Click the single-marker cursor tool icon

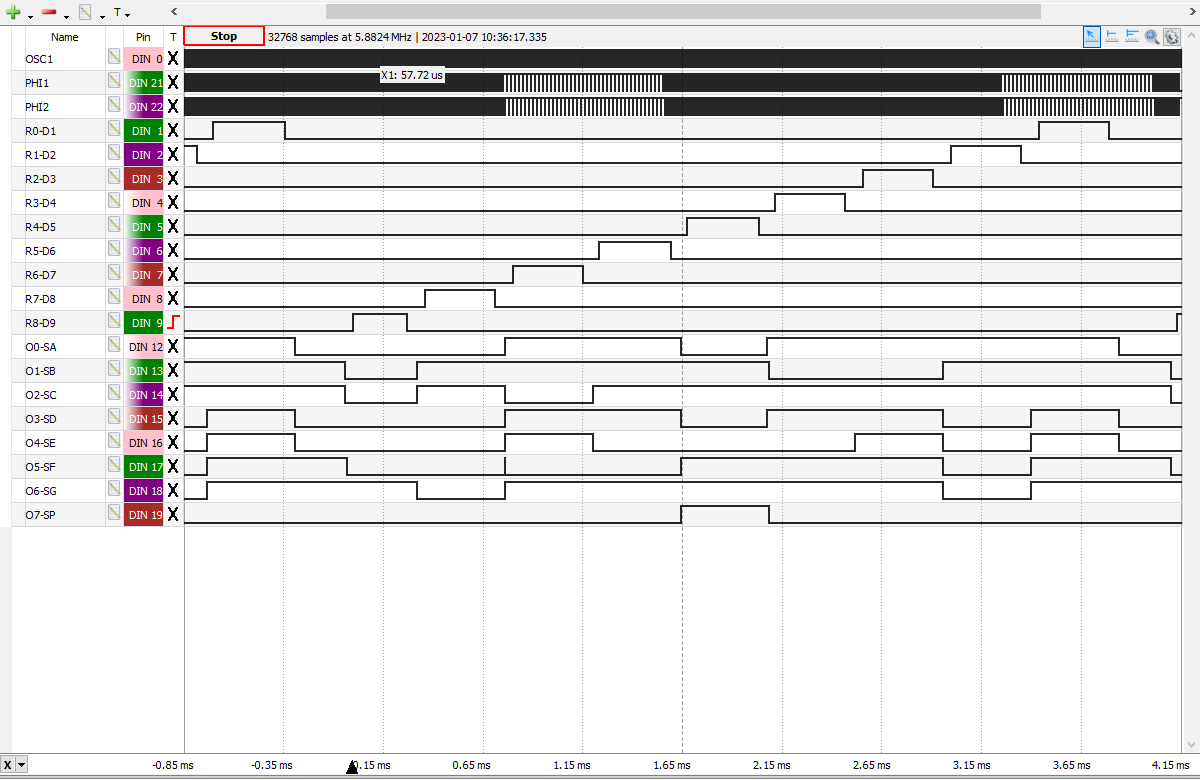click(1112, 36)
